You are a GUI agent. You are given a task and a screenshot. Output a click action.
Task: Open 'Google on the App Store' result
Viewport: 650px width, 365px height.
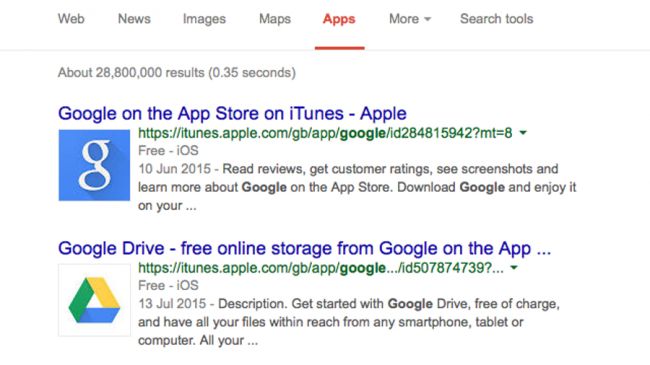[x=232, y=113]
